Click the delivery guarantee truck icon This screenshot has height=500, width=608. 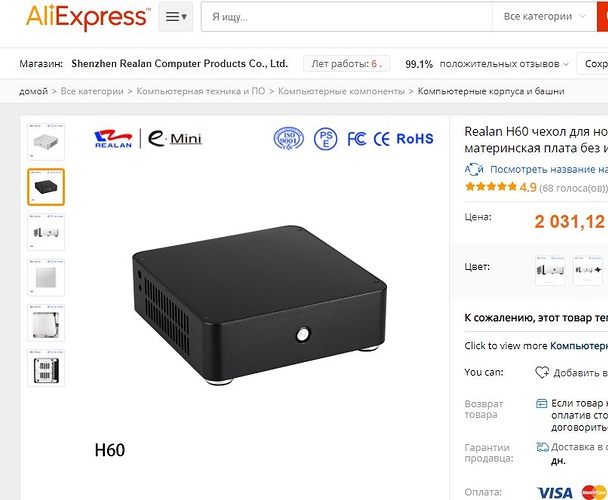[542, 447]
